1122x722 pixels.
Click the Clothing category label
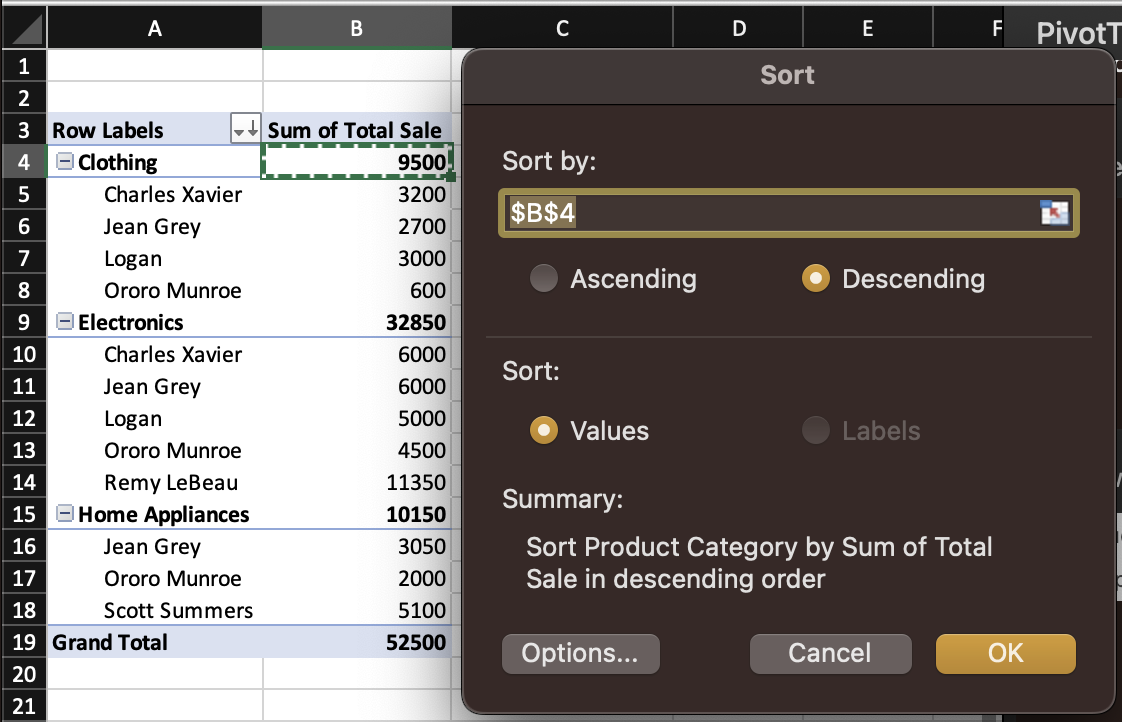(x=117, y=162)
